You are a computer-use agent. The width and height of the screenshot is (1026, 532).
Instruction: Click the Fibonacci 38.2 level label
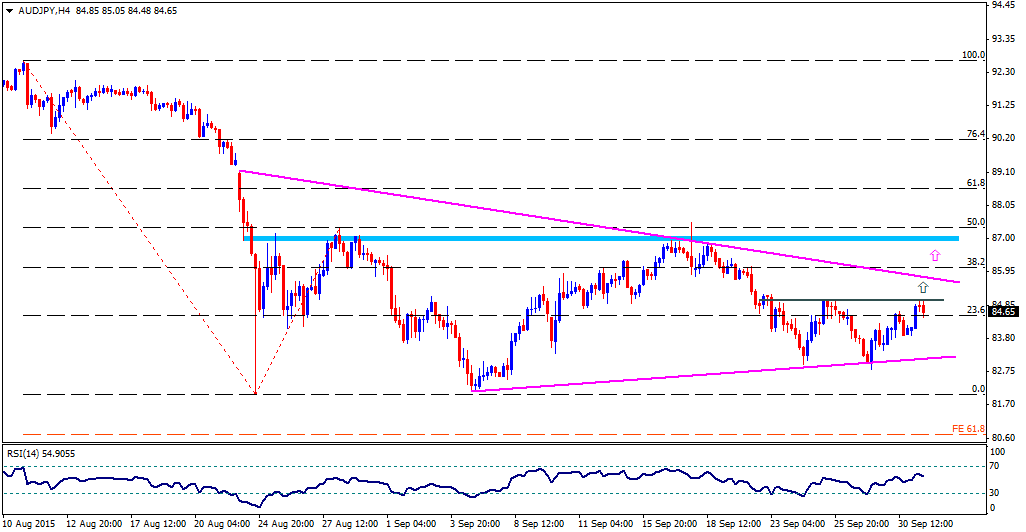[x=976, y=262]
